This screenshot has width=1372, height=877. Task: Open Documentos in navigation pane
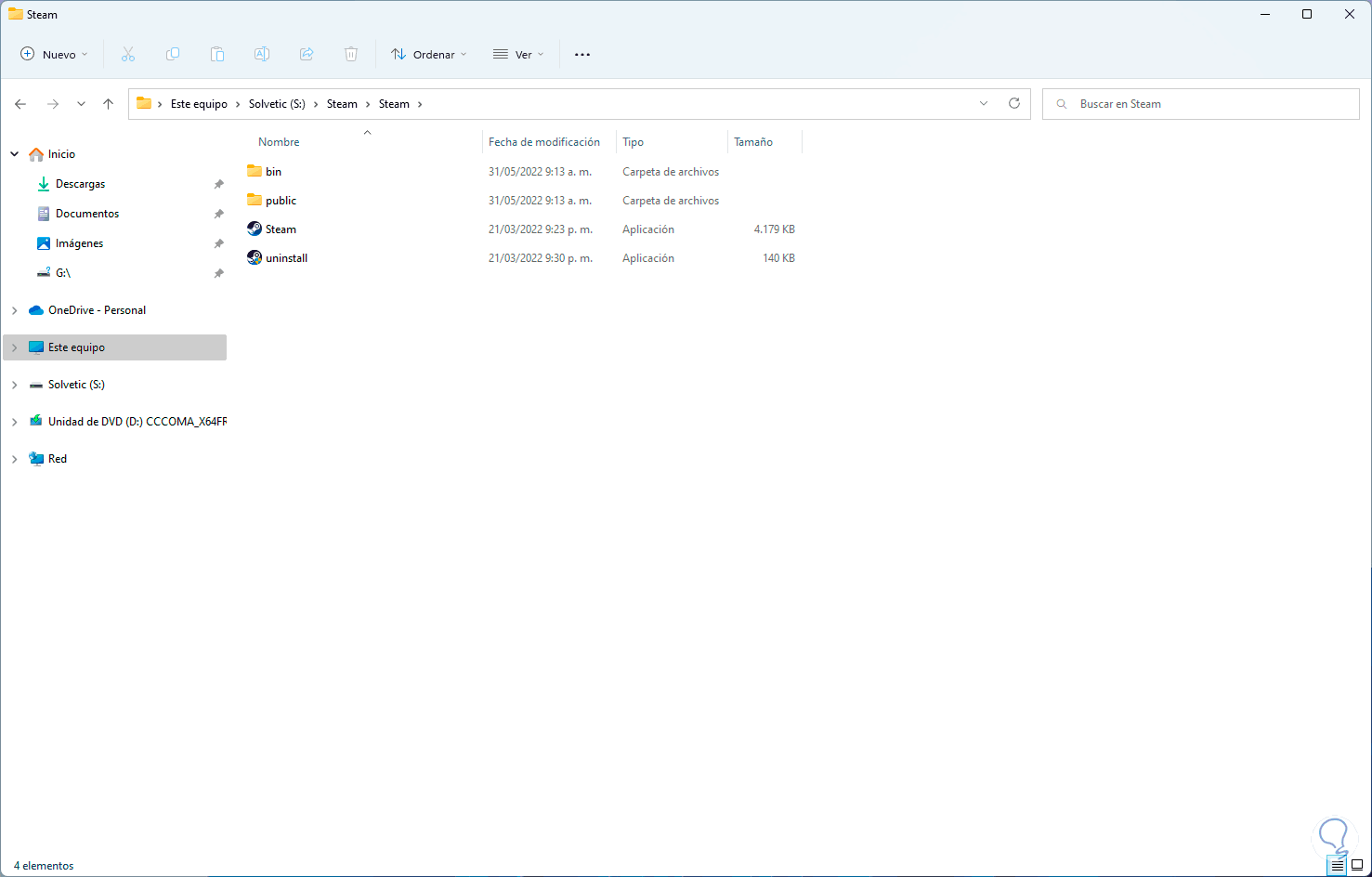(x=87, y=214)
